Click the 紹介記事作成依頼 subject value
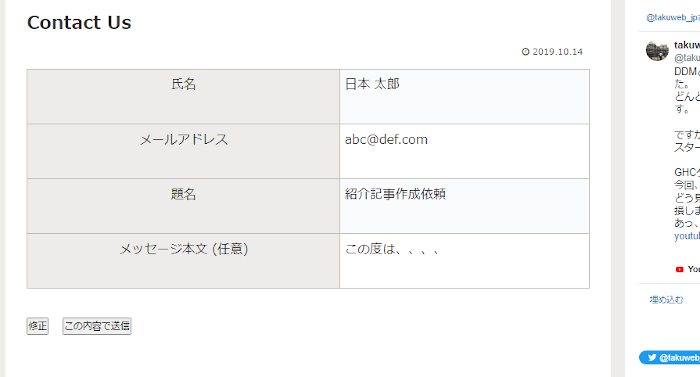 pos(395,194)
